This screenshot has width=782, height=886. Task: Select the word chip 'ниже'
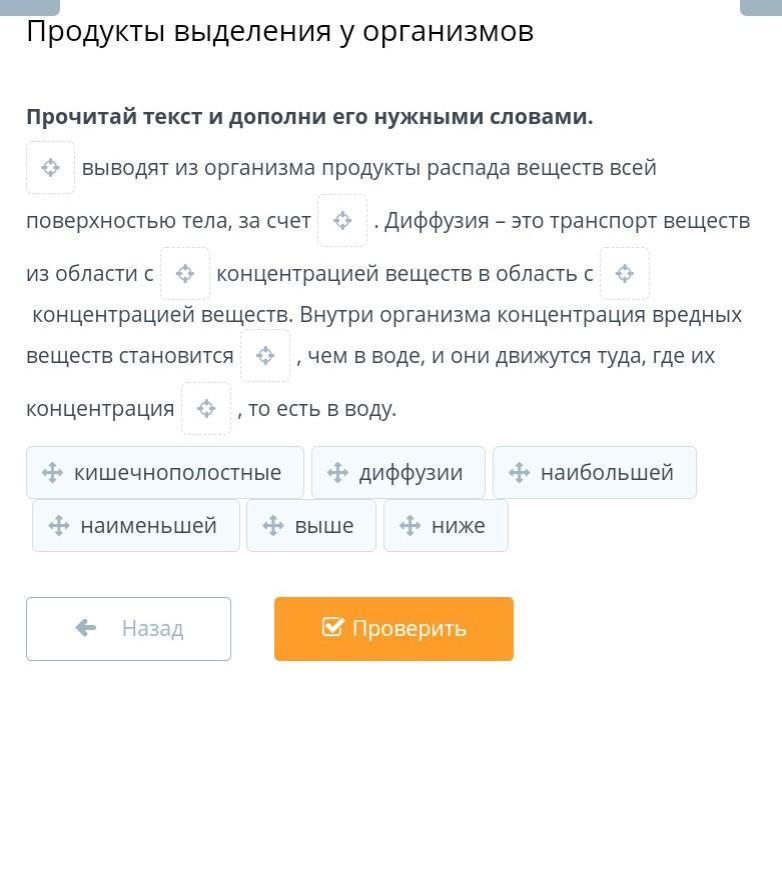click(x=446, y=525)
